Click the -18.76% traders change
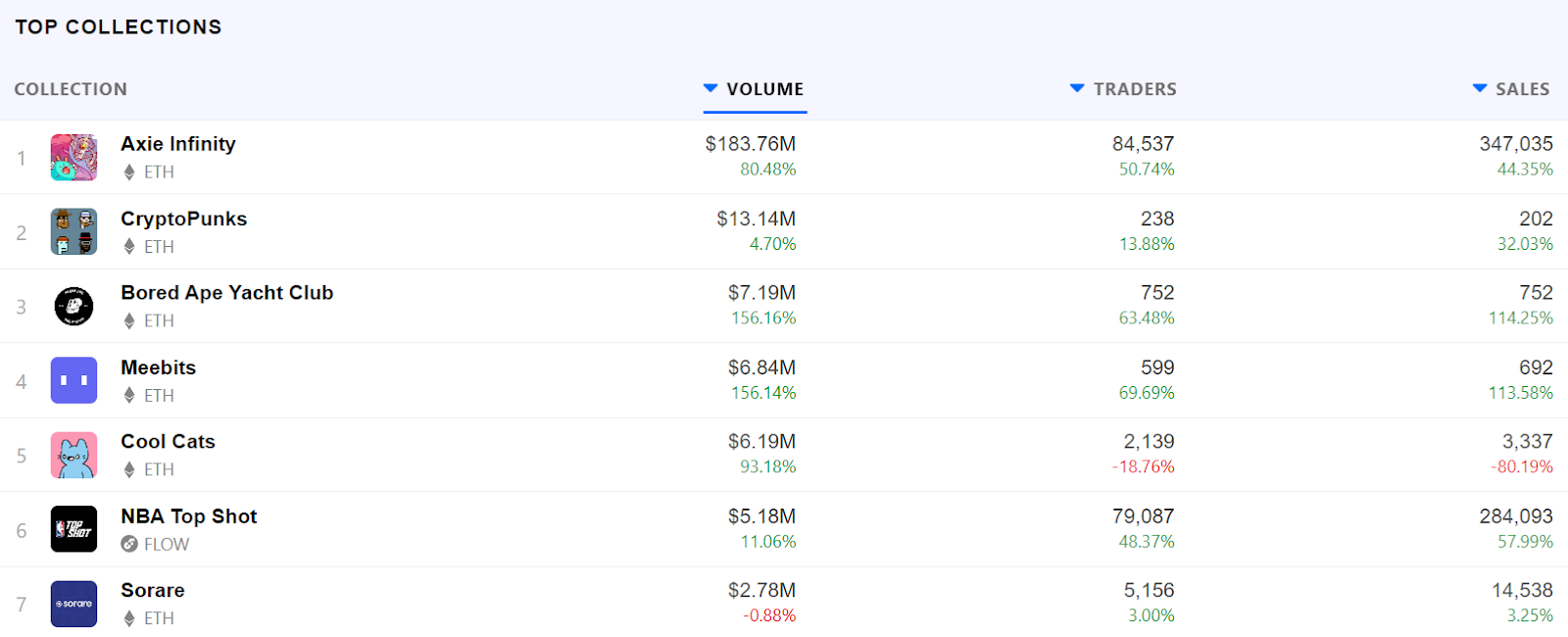This screenshot has height=637, width=1568. (x=1143, y=466)
